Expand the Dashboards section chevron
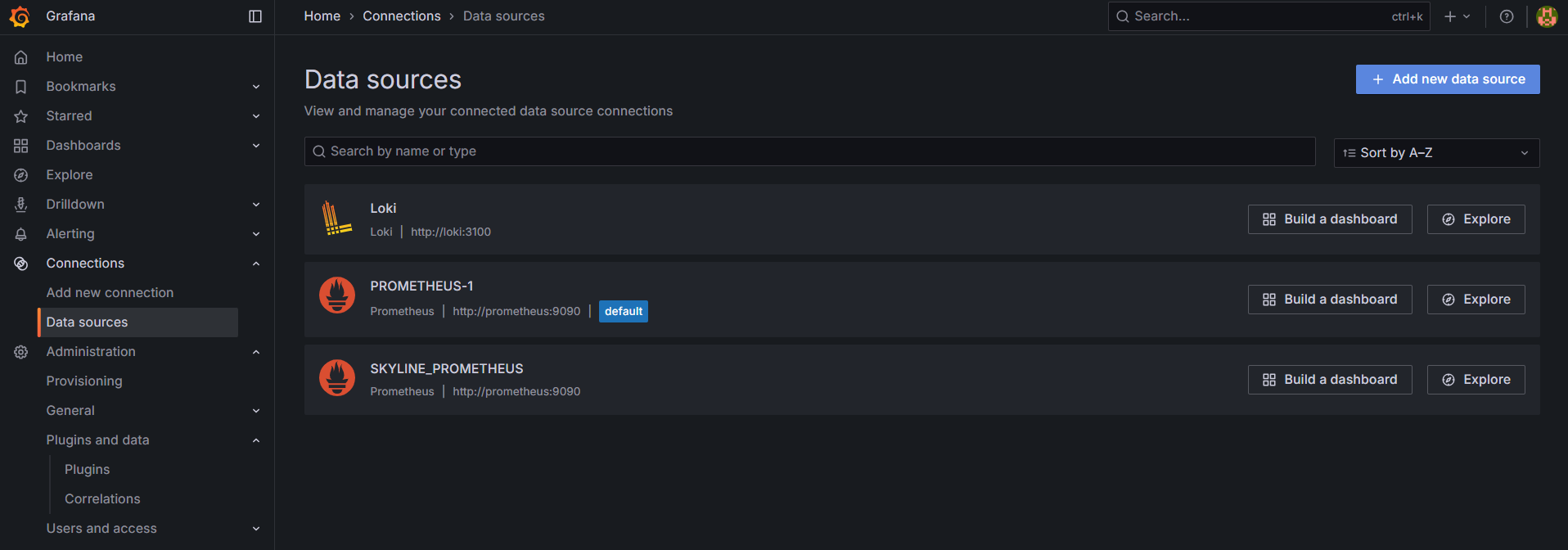The image size is (1568, 550). click(x=256, y=146)
